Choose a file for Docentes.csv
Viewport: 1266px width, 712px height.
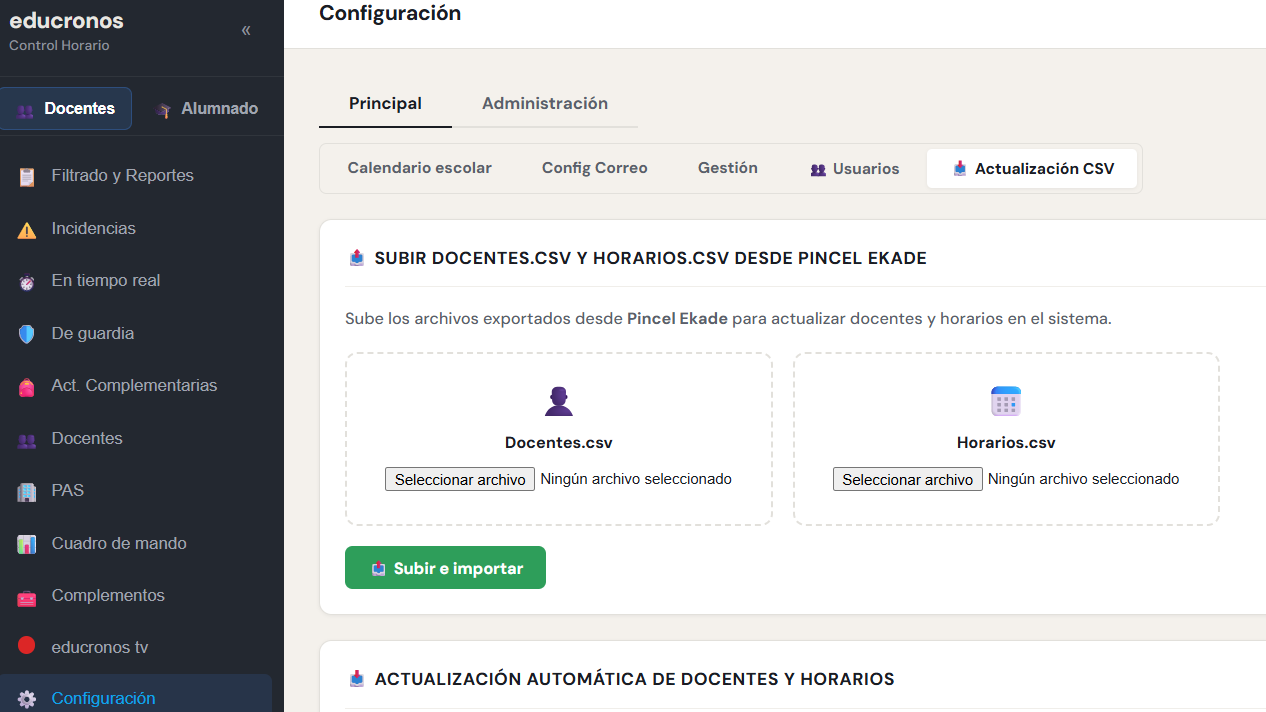coord(460,479)
